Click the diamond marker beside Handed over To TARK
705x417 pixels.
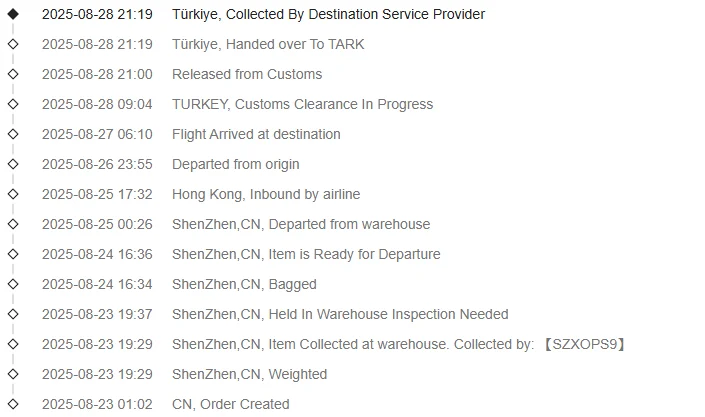point(13,44)
